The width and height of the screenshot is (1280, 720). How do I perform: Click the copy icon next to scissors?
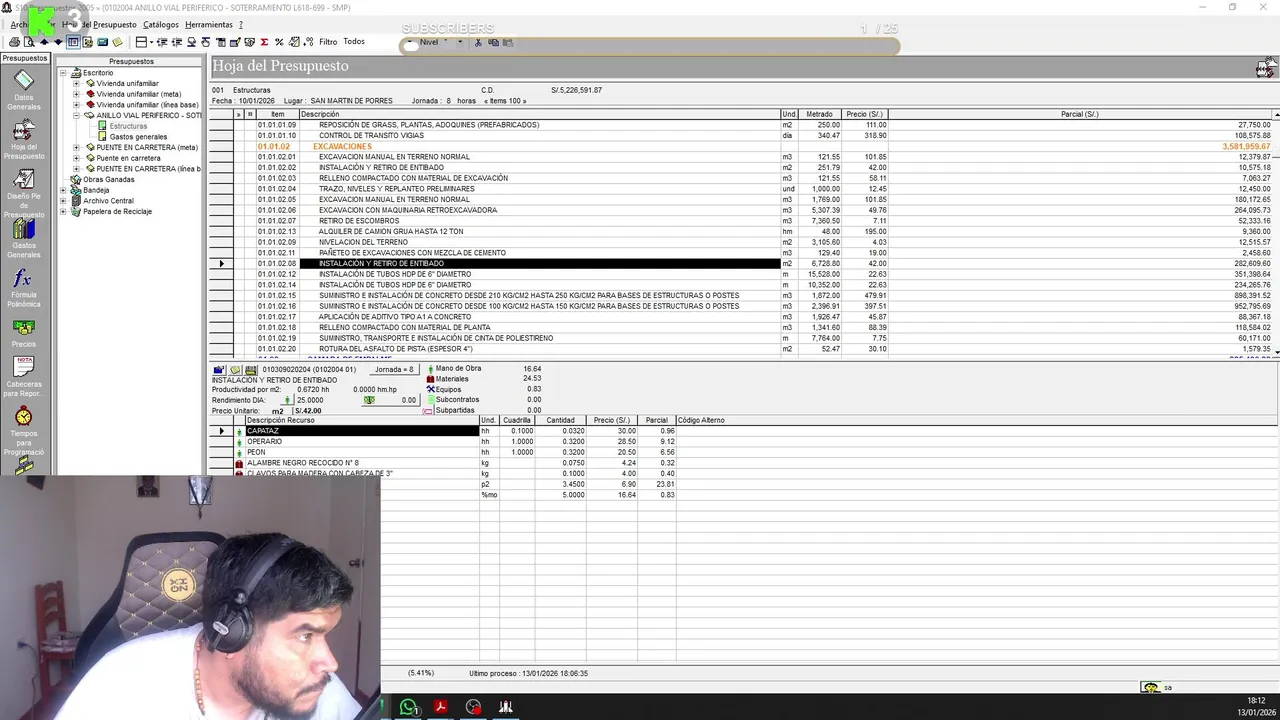(493, 42)
